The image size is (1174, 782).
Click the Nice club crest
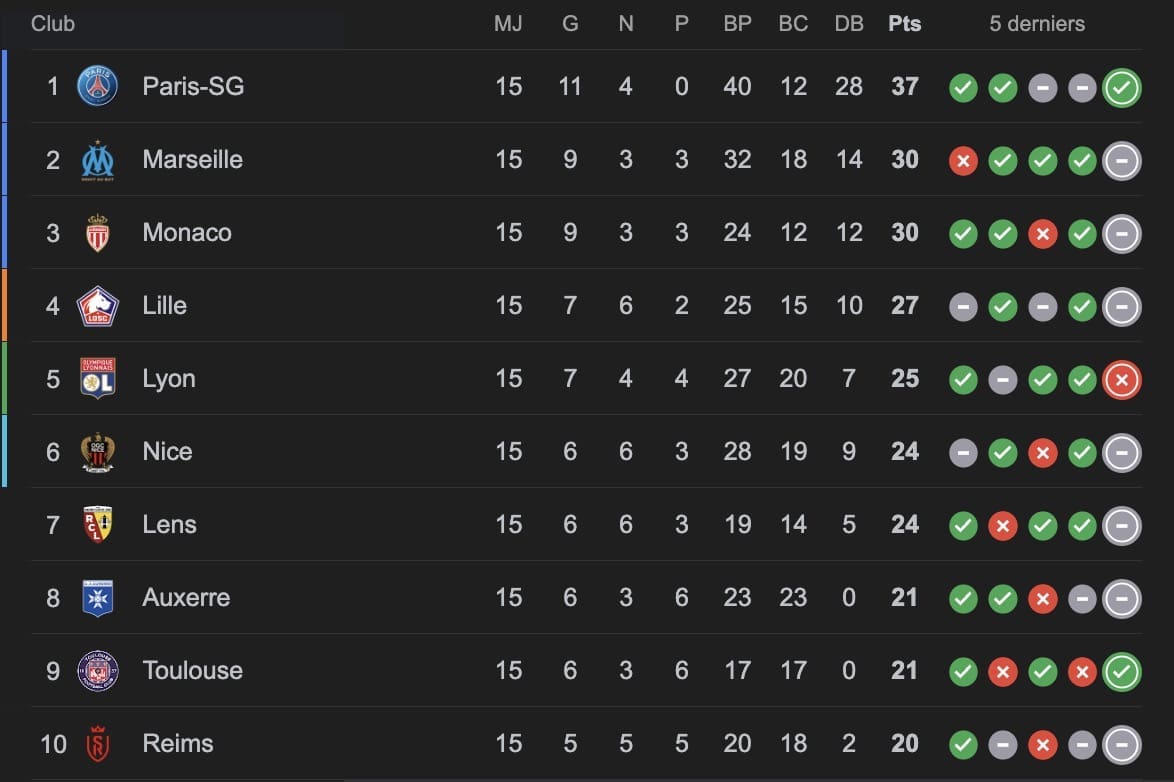coord(97,452)
